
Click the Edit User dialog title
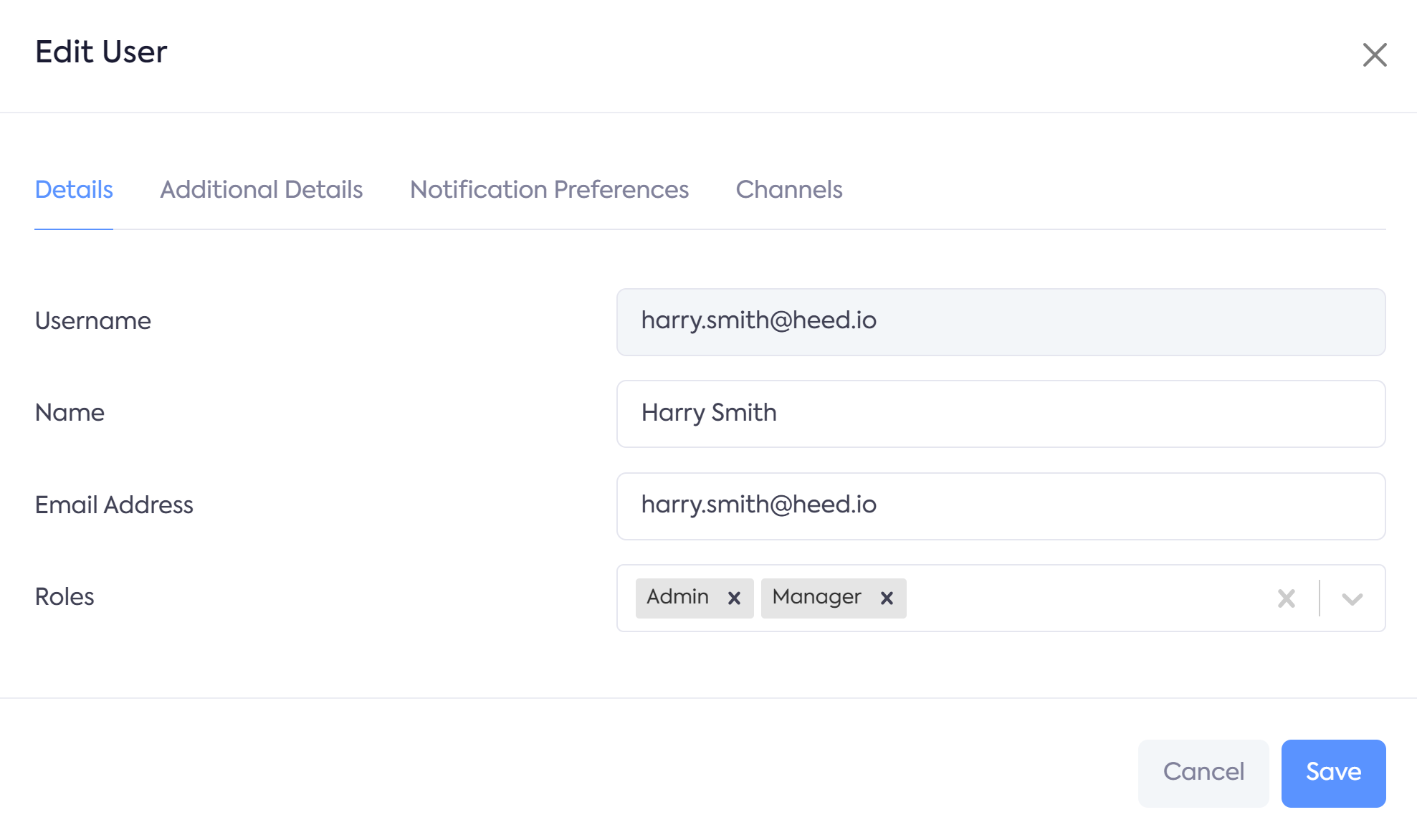[x=101, y=52]
